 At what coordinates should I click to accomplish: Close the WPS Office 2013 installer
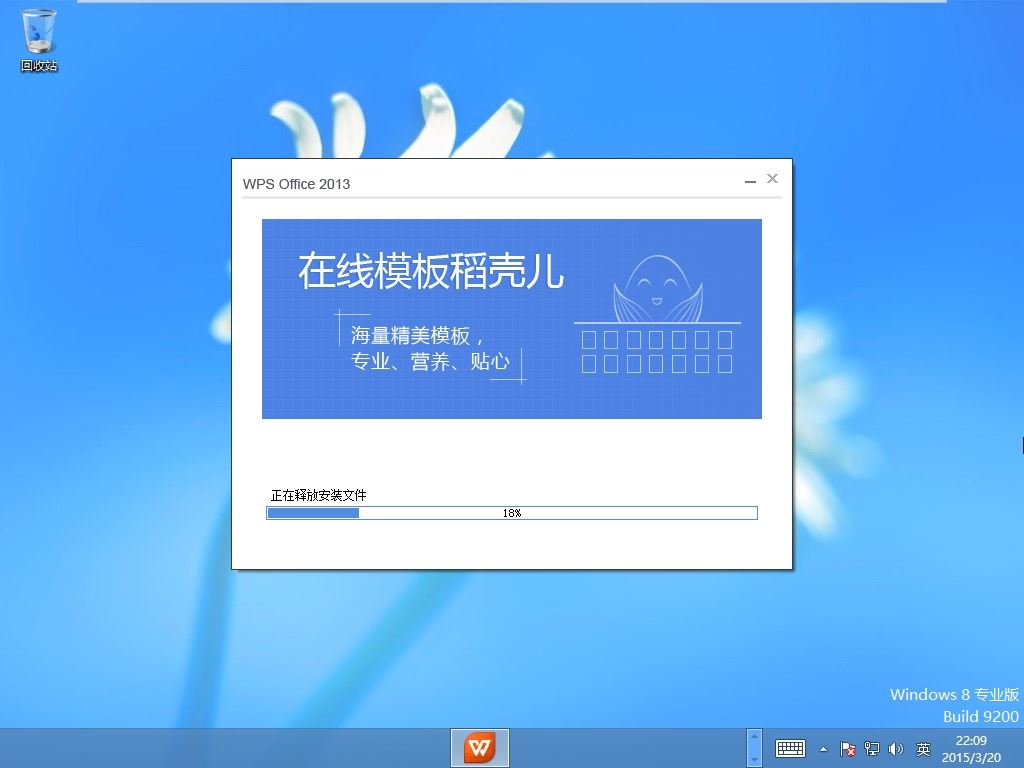[772, 178]
